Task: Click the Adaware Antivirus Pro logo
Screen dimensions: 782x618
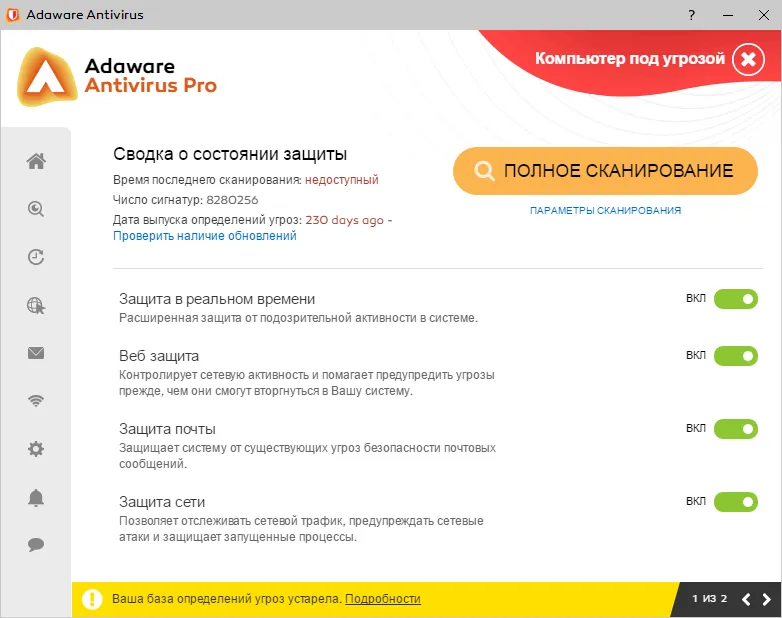Action: [x=118, y=76]
